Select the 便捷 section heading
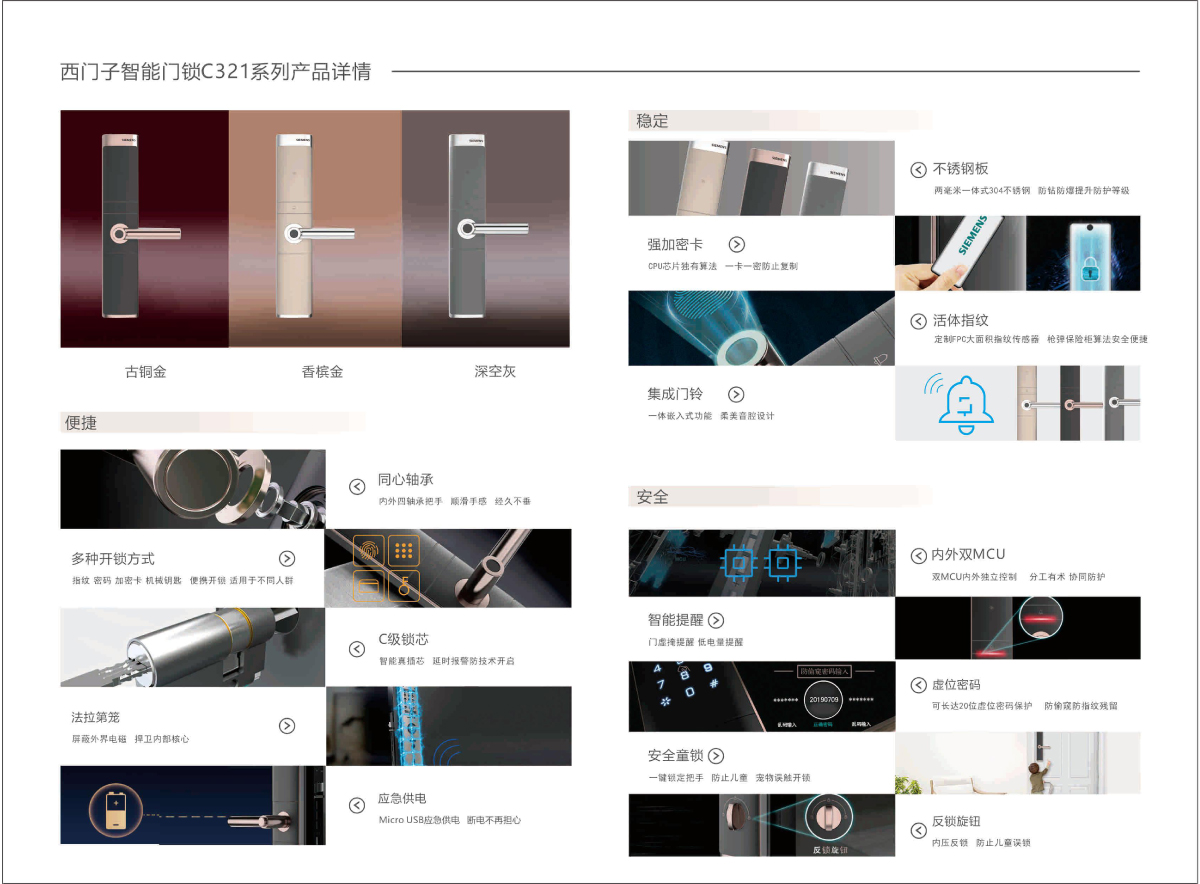This screenshot has width=1200, height=884. click(x=81, y=423)
